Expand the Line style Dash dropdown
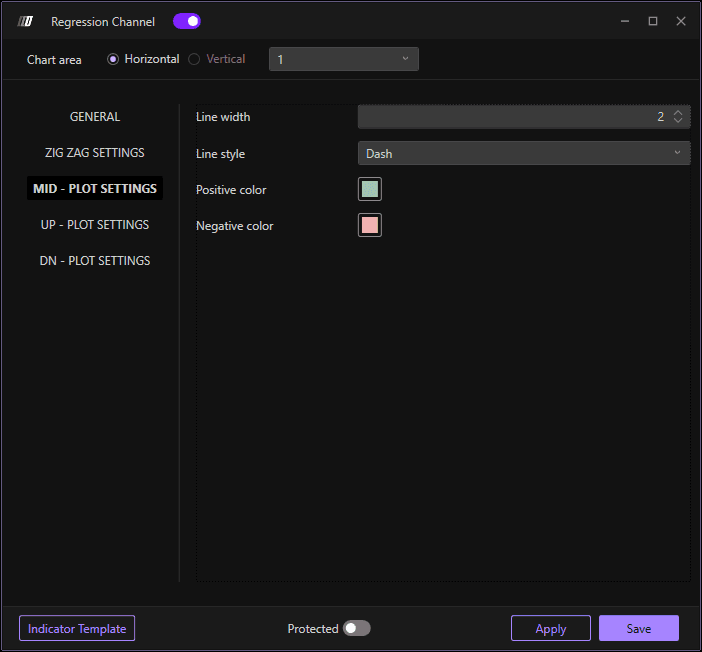 pos(524,153)
